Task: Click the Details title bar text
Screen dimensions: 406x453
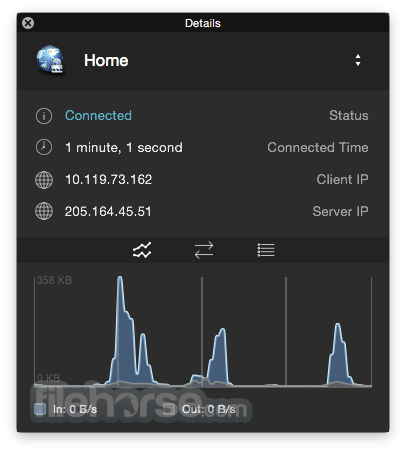Action: [203, 23]
